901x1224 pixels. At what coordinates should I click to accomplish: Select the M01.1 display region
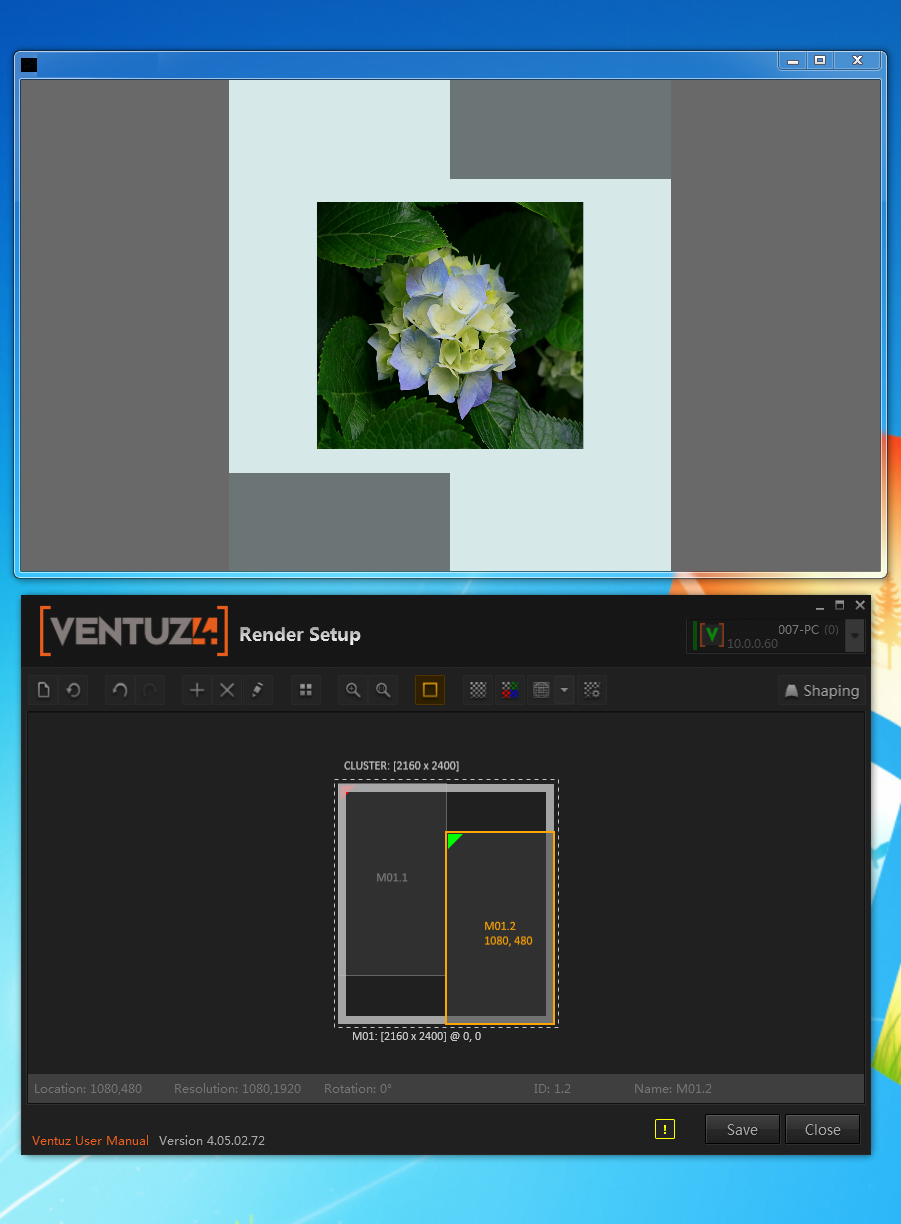392,877
